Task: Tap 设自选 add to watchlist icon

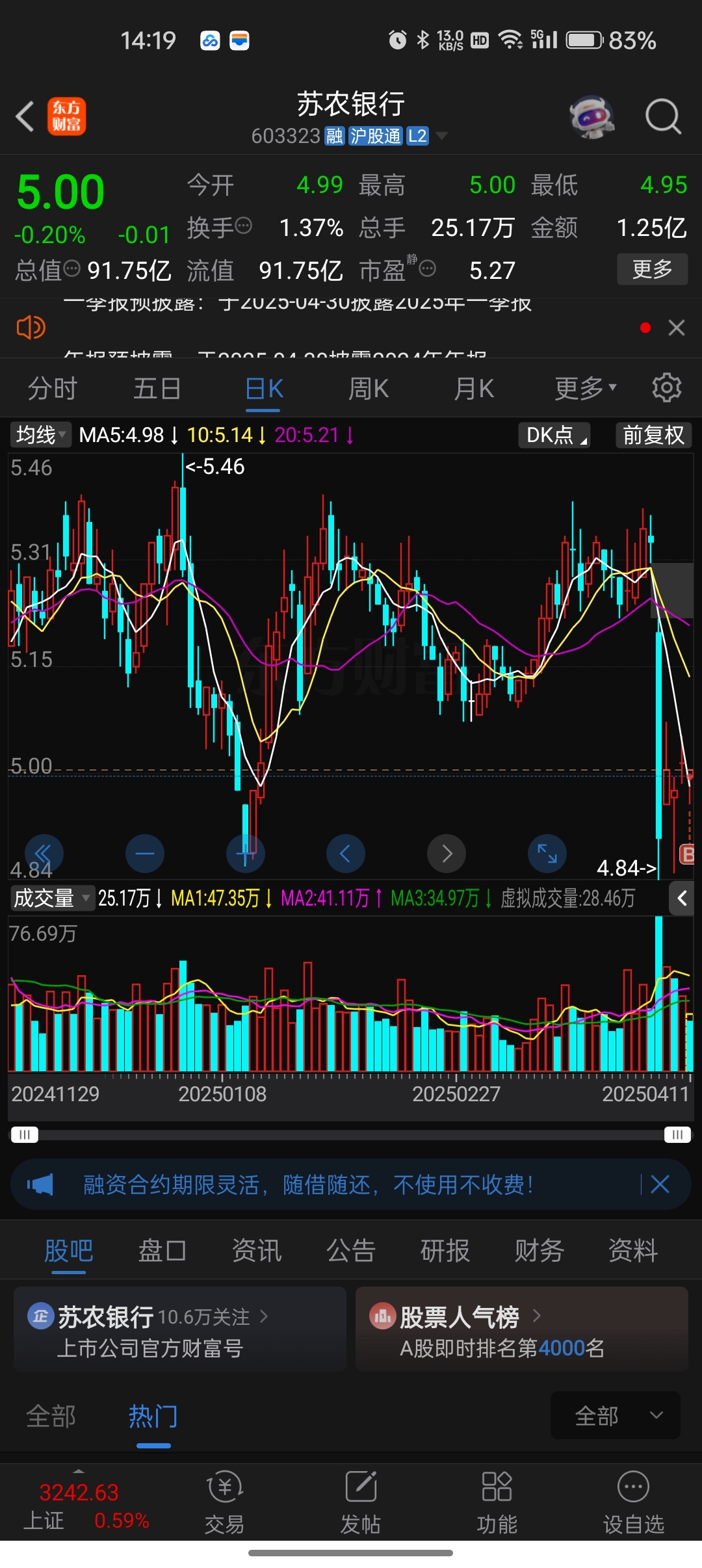Action: (633, 1503)
